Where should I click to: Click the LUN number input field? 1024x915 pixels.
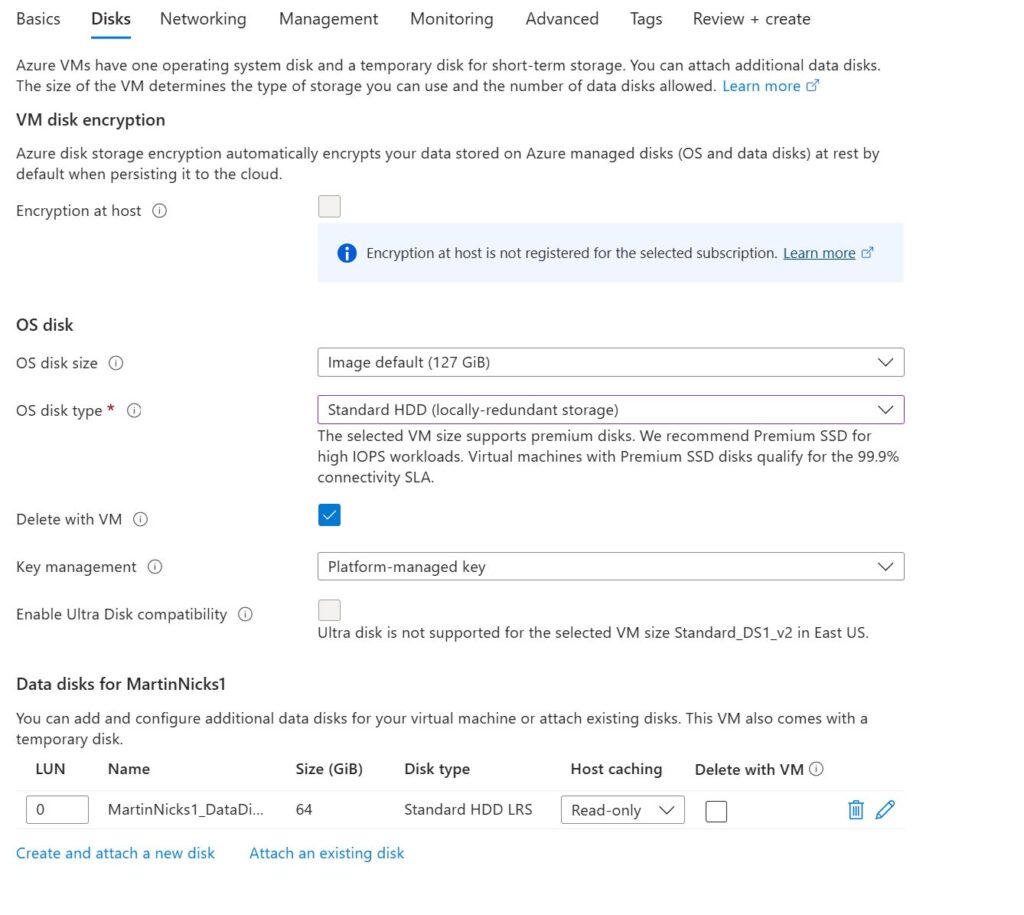tap(57, 810)
